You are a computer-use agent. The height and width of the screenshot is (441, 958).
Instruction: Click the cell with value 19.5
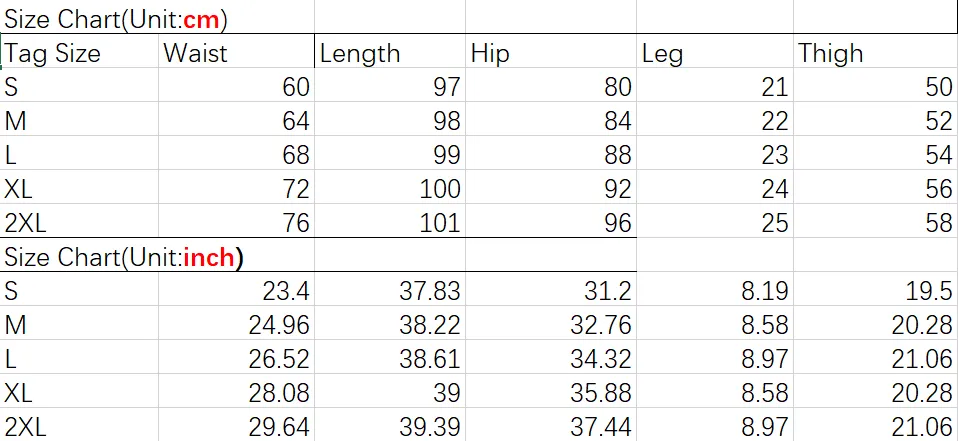876,289
